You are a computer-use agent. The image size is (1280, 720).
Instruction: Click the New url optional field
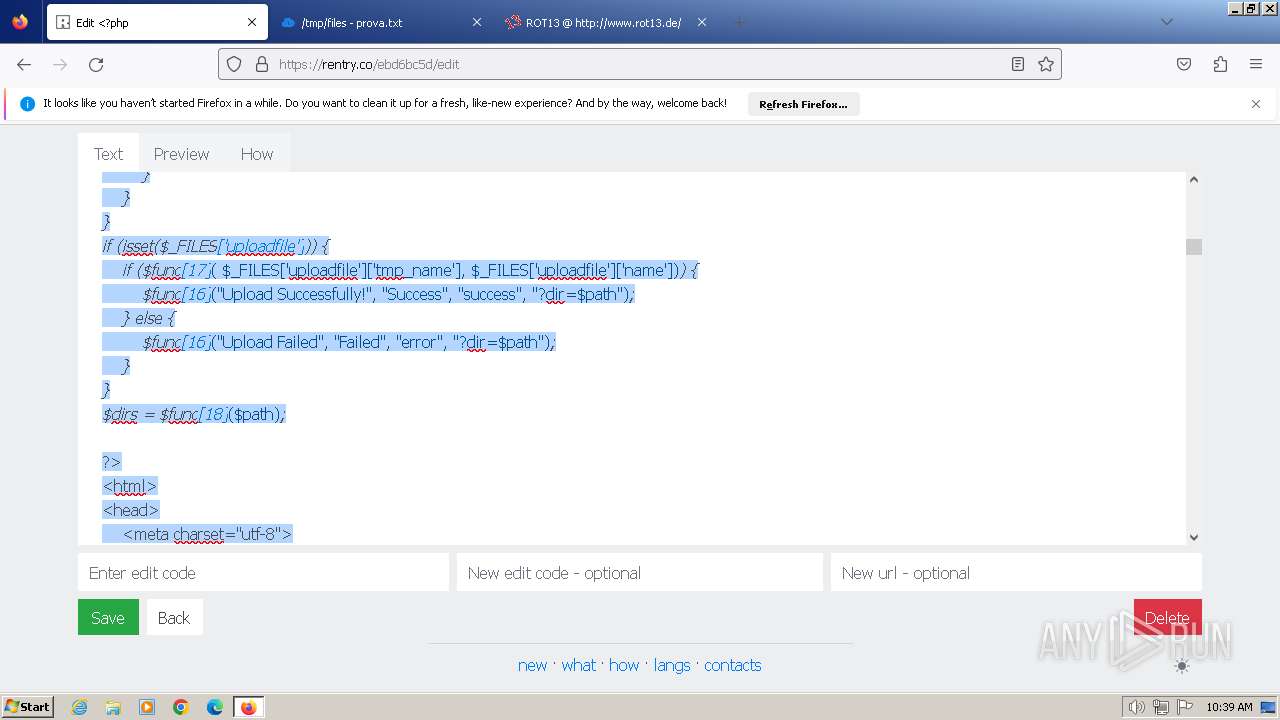(x=1016, y=573)
